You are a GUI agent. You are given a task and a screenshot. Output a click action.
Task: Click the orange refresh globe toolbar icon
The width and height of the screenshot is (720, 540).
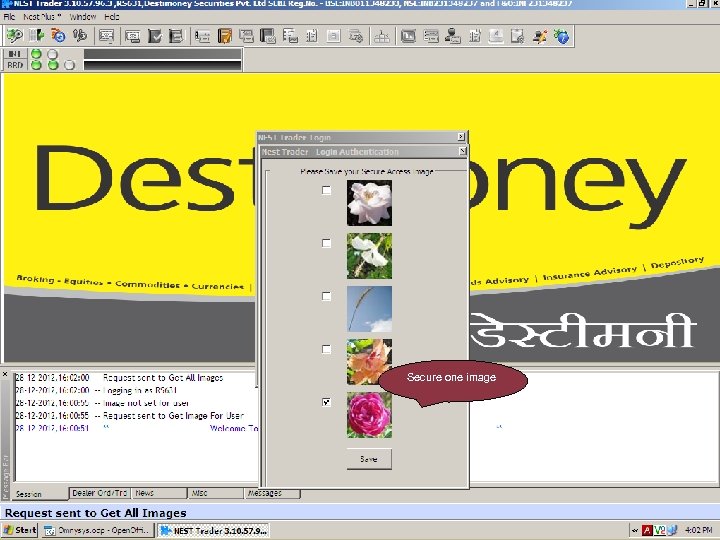click(x=58, y=35)
